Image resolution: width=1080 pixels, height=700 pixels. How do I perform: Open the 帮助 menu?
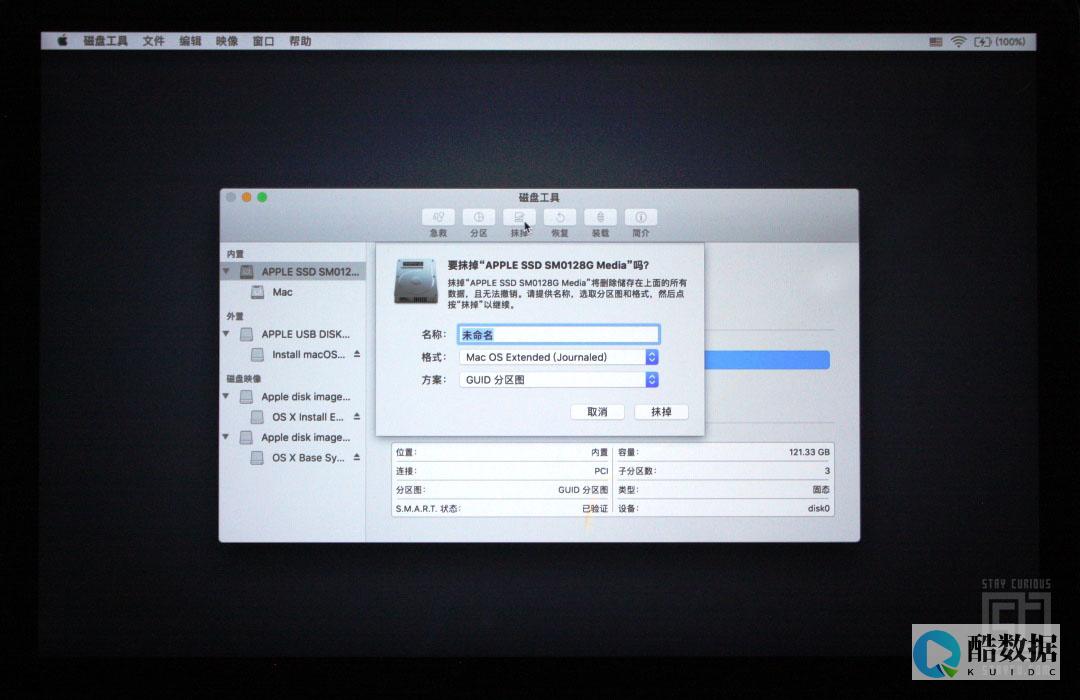300,41
